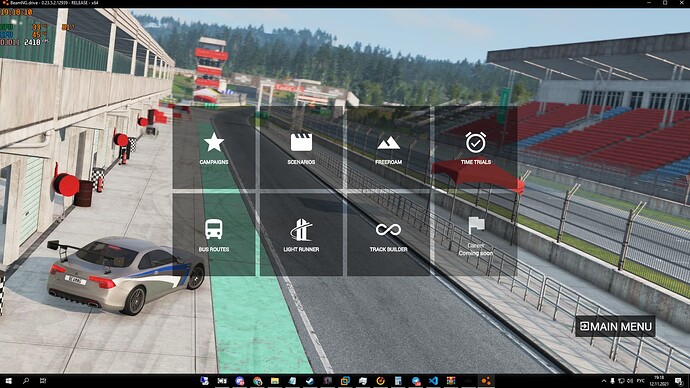Show hidden system tray icons
690x388 pixels.
(x=604, y=381)
